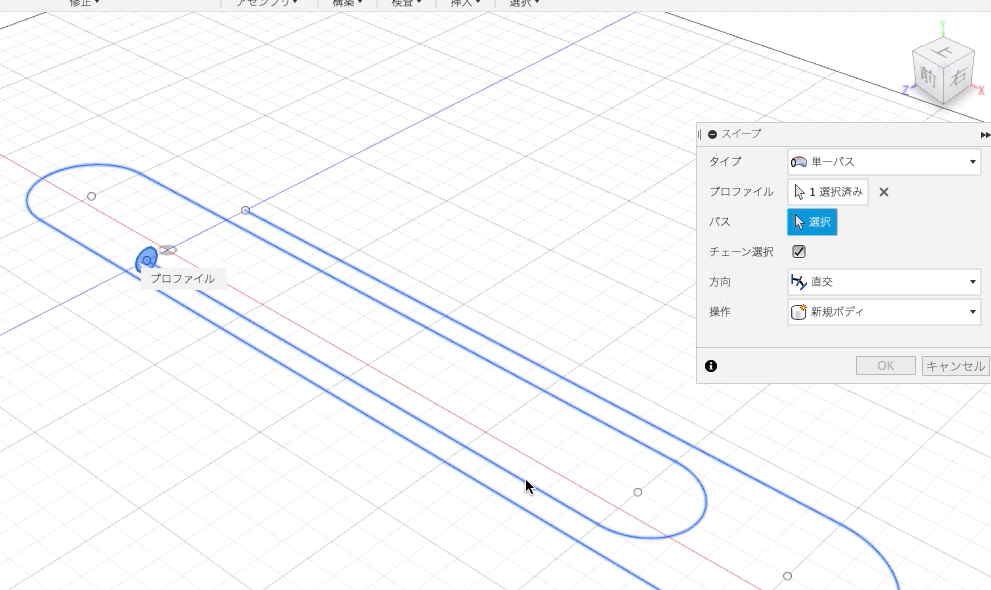Click the 操作 label in the dialog
This screenshot has height=590, width=991.
[720, 312]
